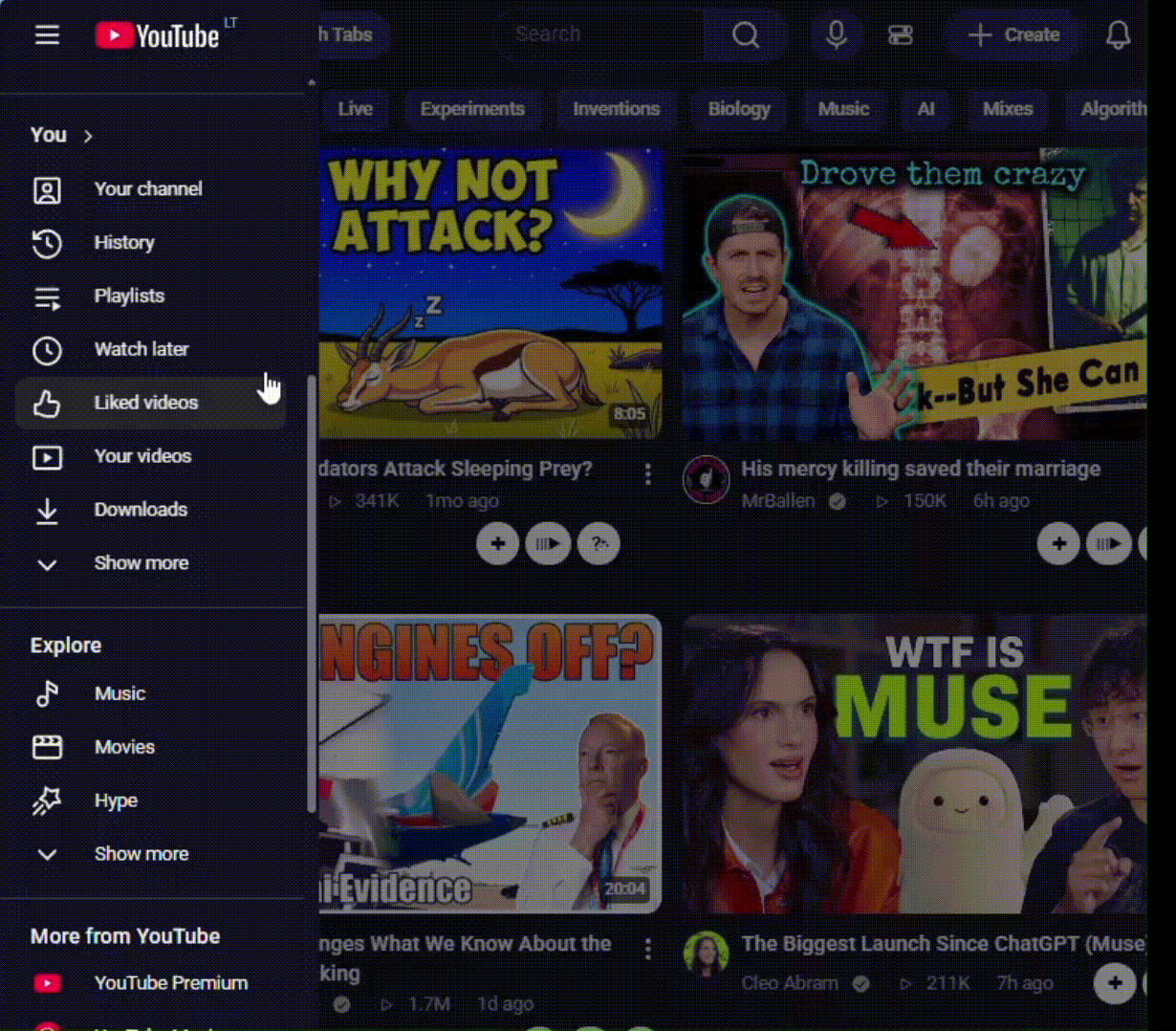Select the AI filter chip
1176x1031 pixels.
pyautogui.click(x=926, y=109)
